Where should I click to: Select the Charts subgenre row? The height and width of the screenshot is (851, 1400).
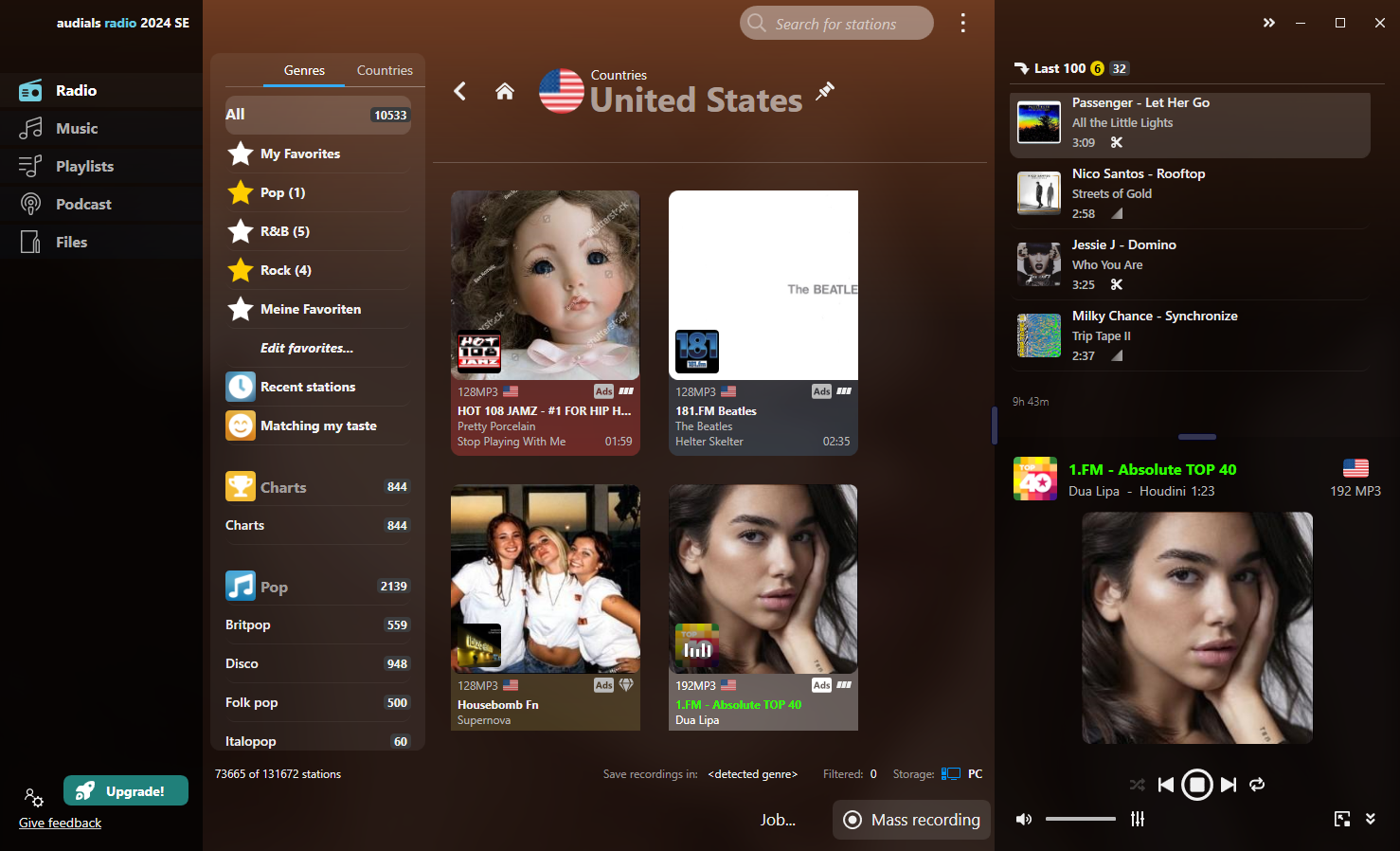(x=317, y=525)
